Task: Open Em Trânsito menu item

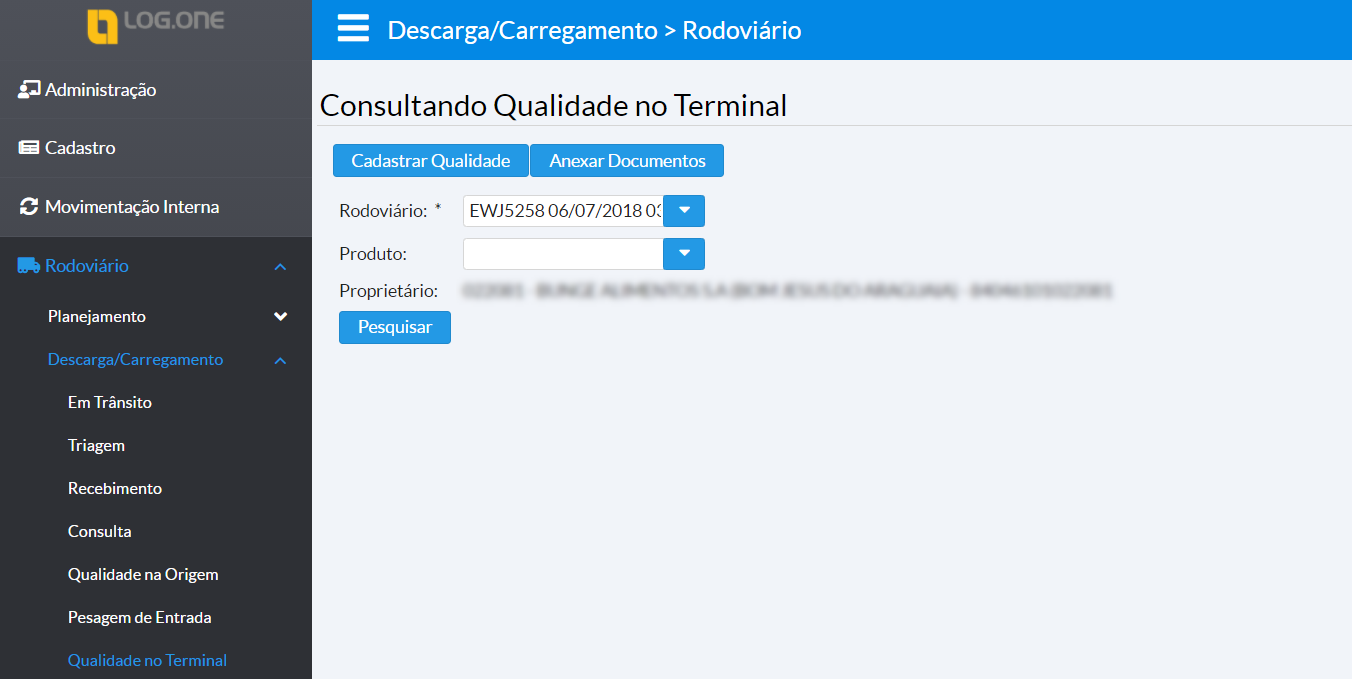Action: pos(110,402)
